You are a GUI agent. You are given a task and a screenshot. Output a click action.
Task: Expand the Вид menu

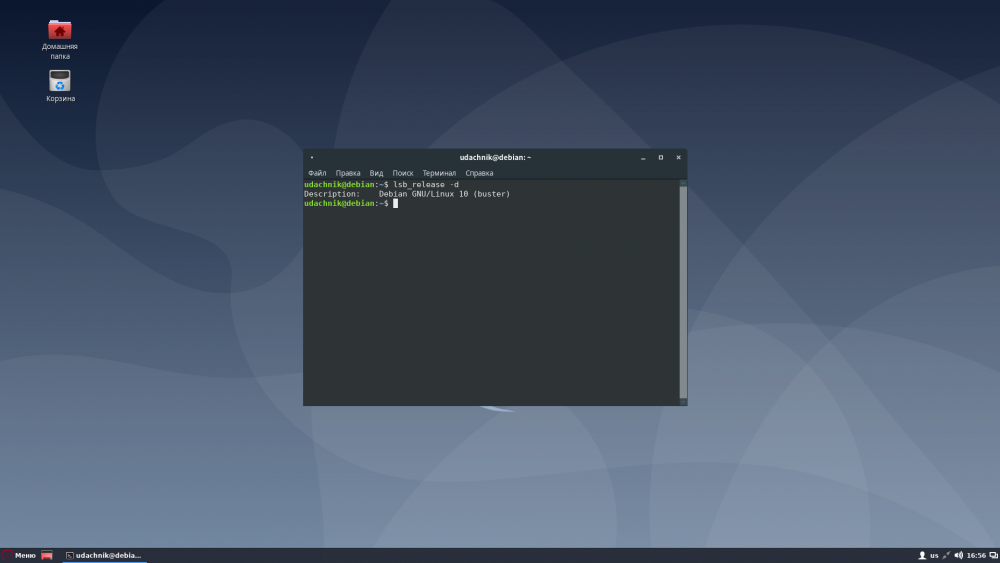(376, 173)
